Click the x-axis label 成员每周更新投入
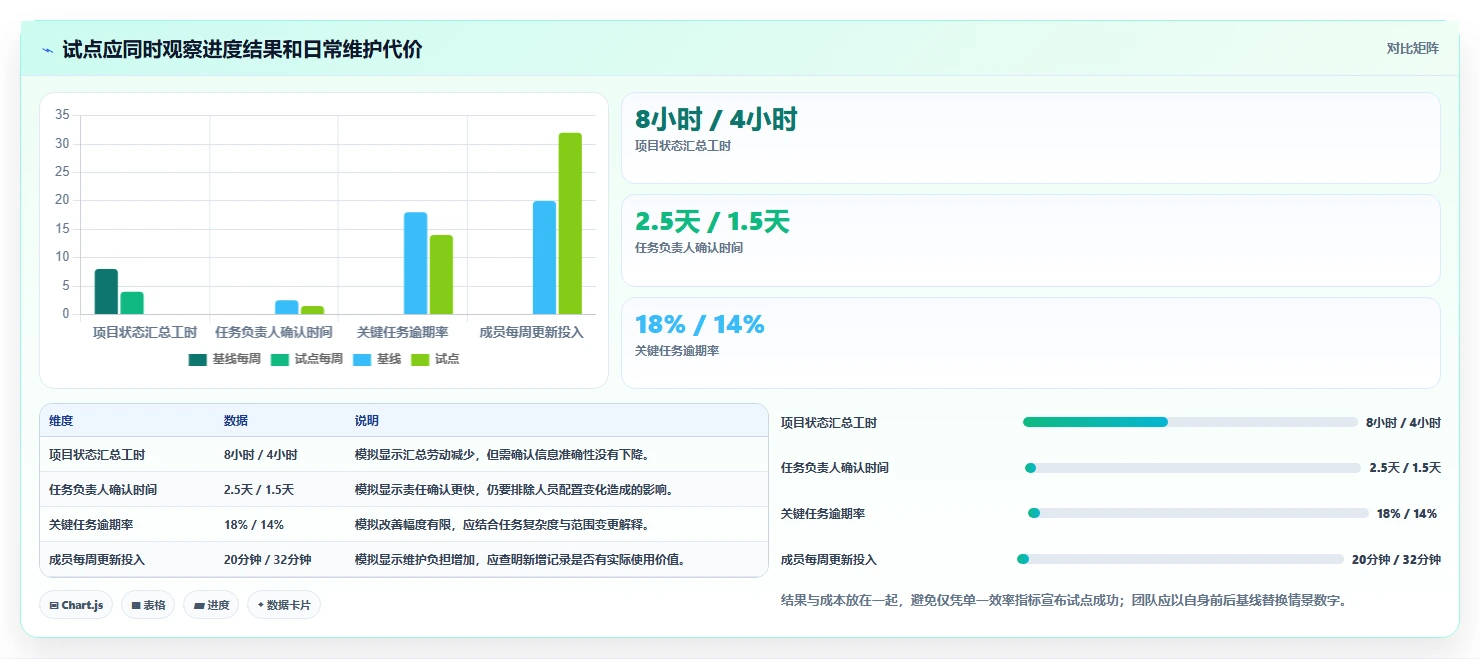The image size is (1480, 659). click(531, 332)
